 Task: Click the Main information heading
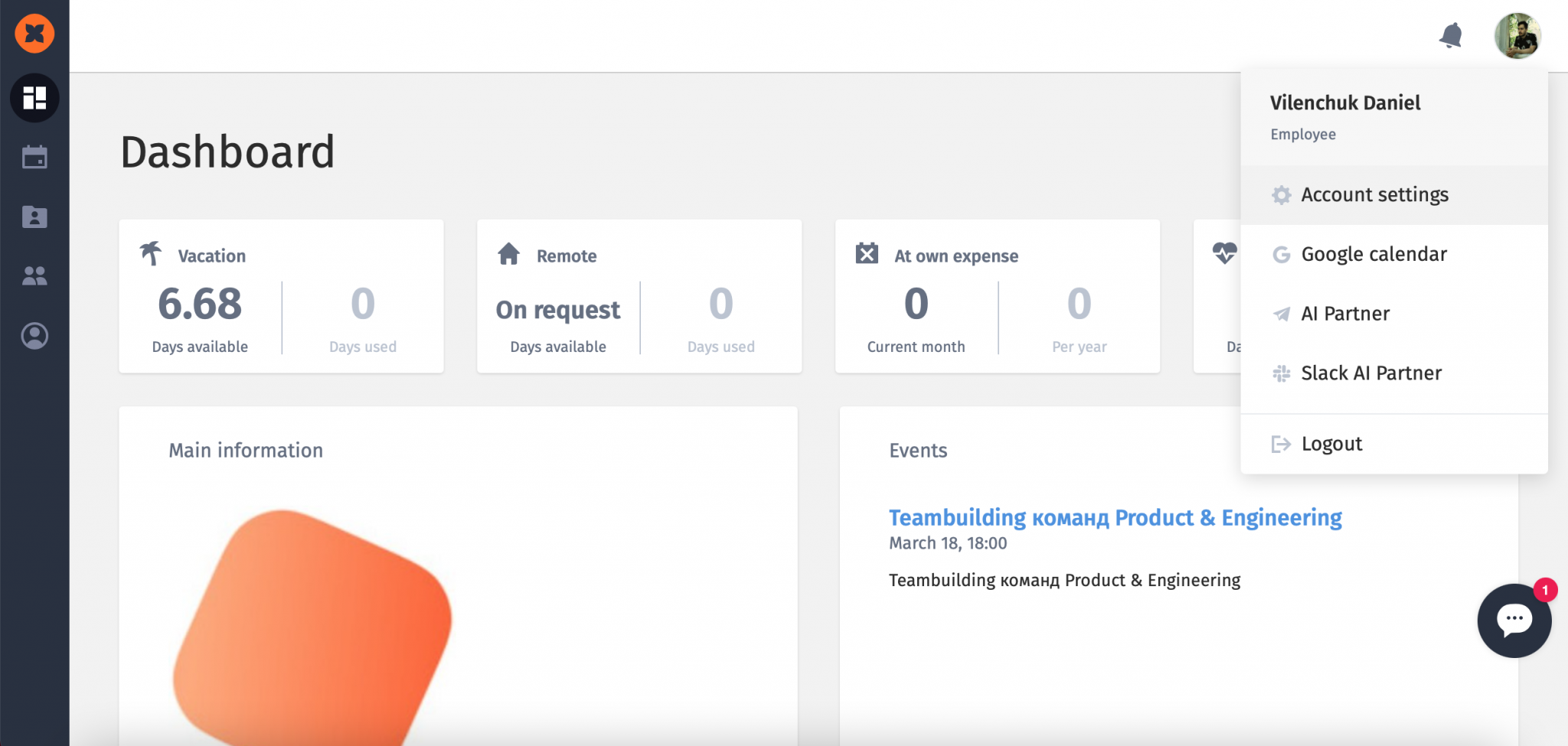(x=246, y=451)
